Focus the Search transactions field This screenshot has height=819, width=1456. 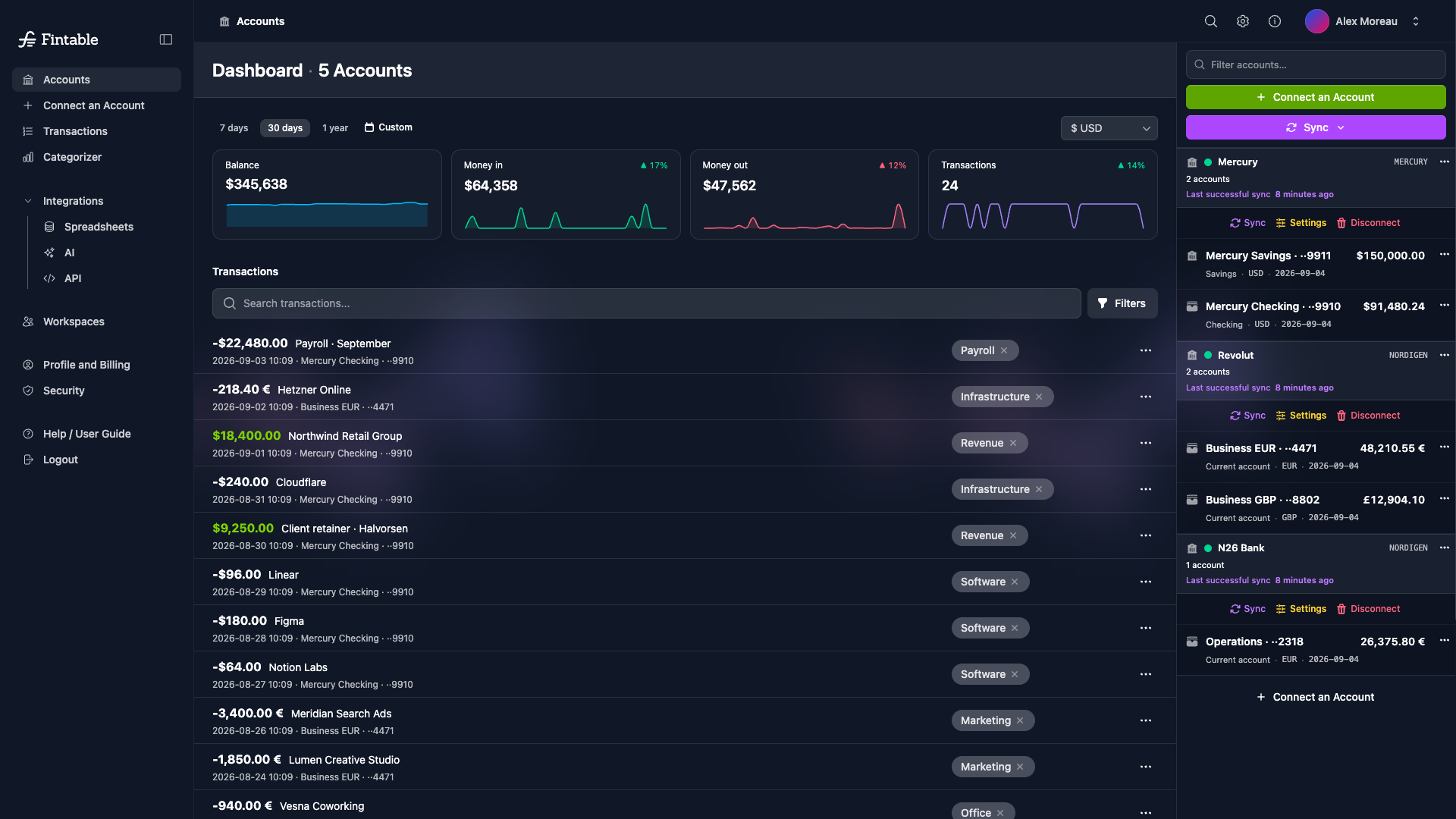pyautogui.click(x=646, y=303)
